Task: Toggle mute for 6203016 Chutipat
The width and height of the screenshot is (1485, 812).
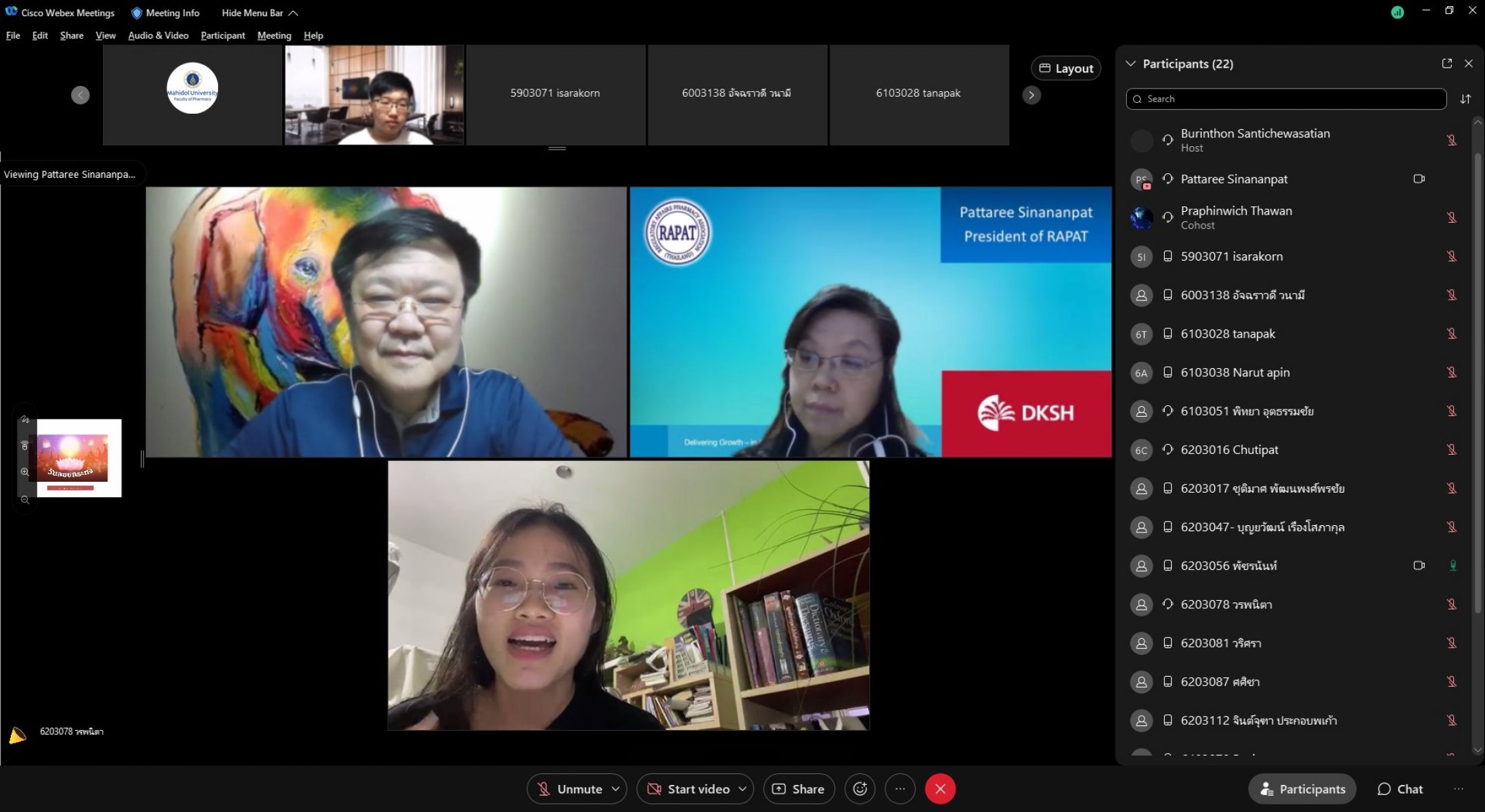Action: [x=1452, y=449]
